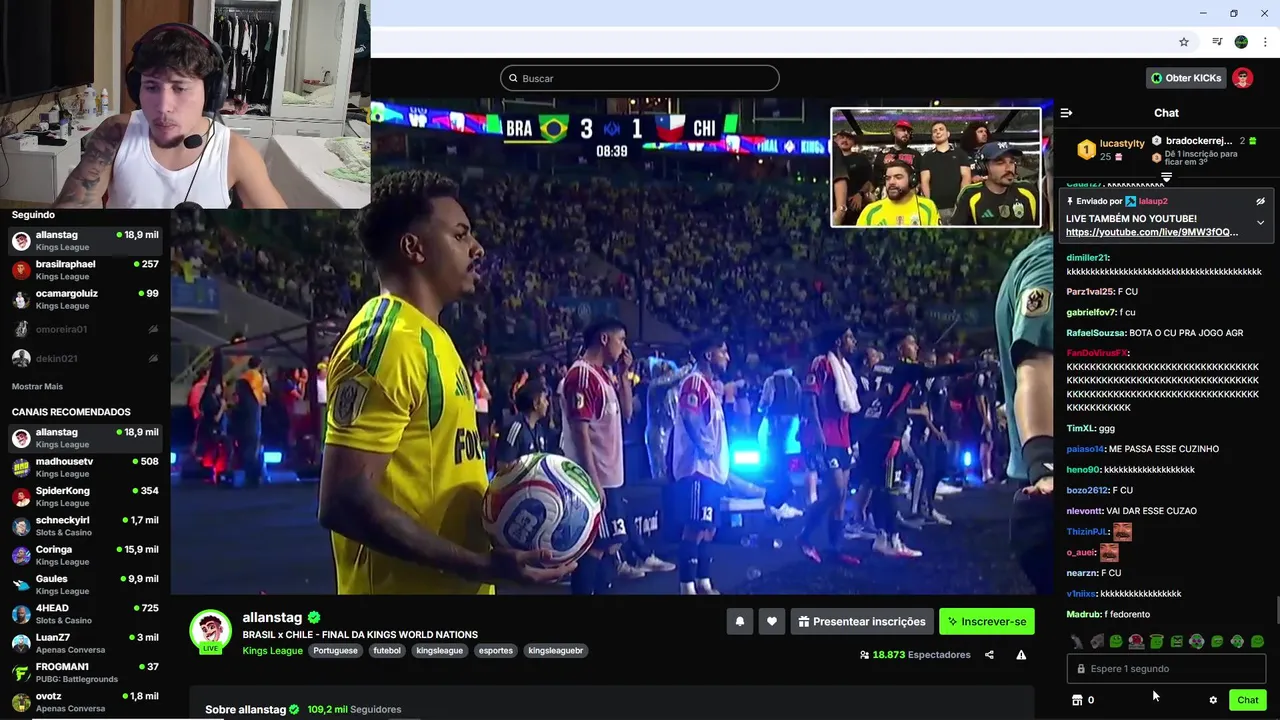Open recommended channel schneckyirl

85,526
